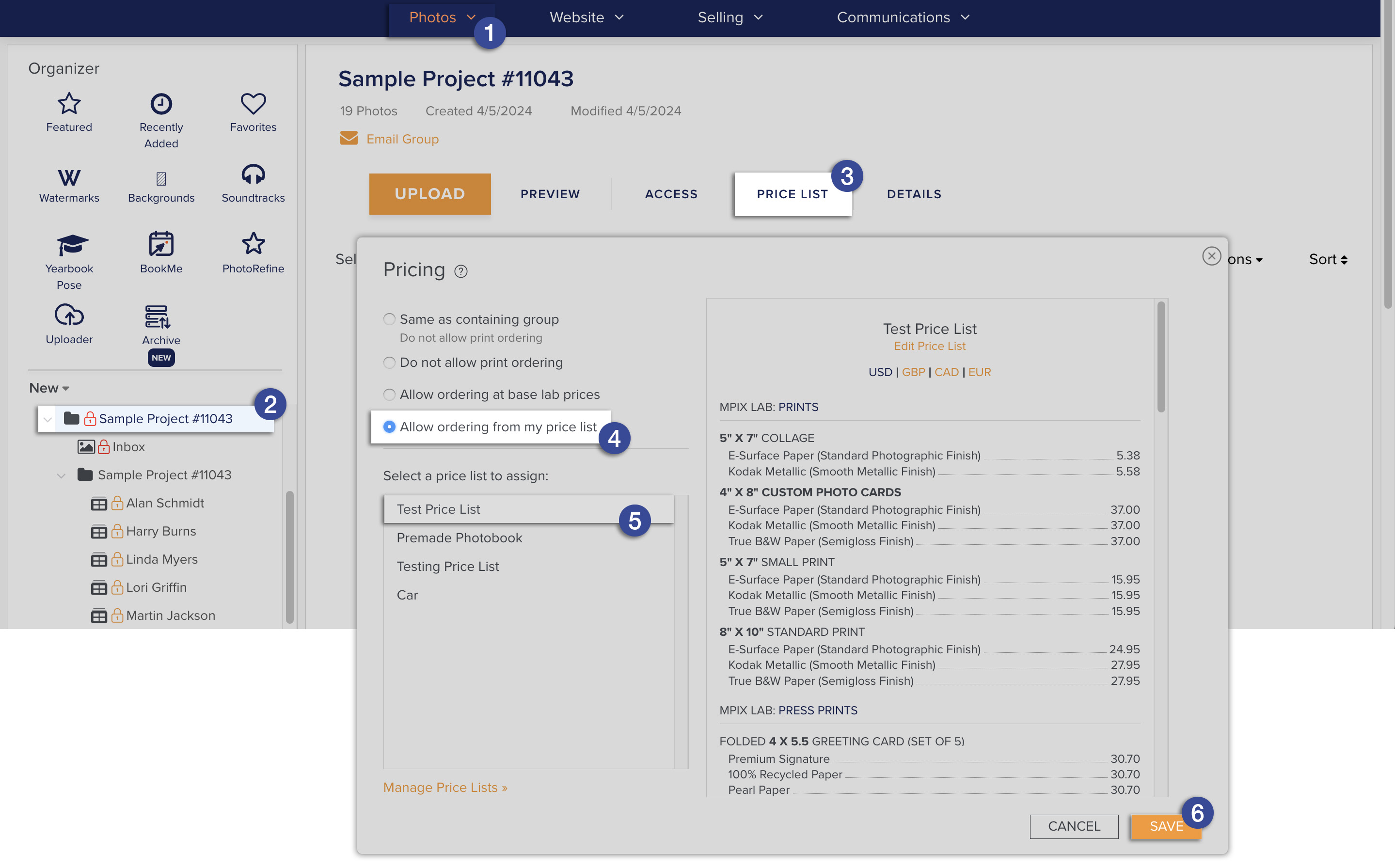Choose Testing Price List entry
Image resolution: width=1395 pixels, height=868 pixels.
pyautogui.click(x=529, y=567)
